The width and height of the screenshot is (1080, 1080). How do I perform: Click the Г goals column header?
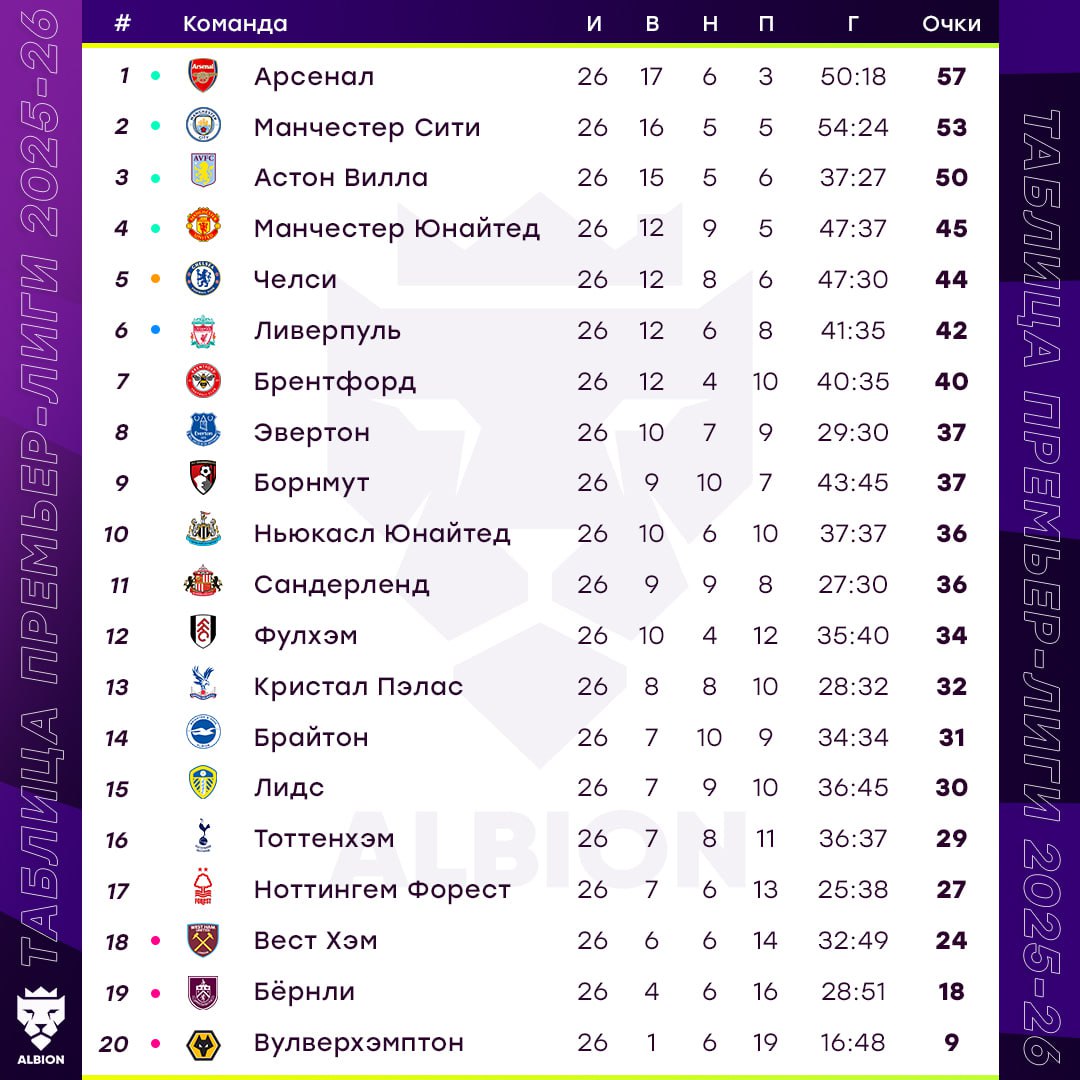(x=853, y=24)
